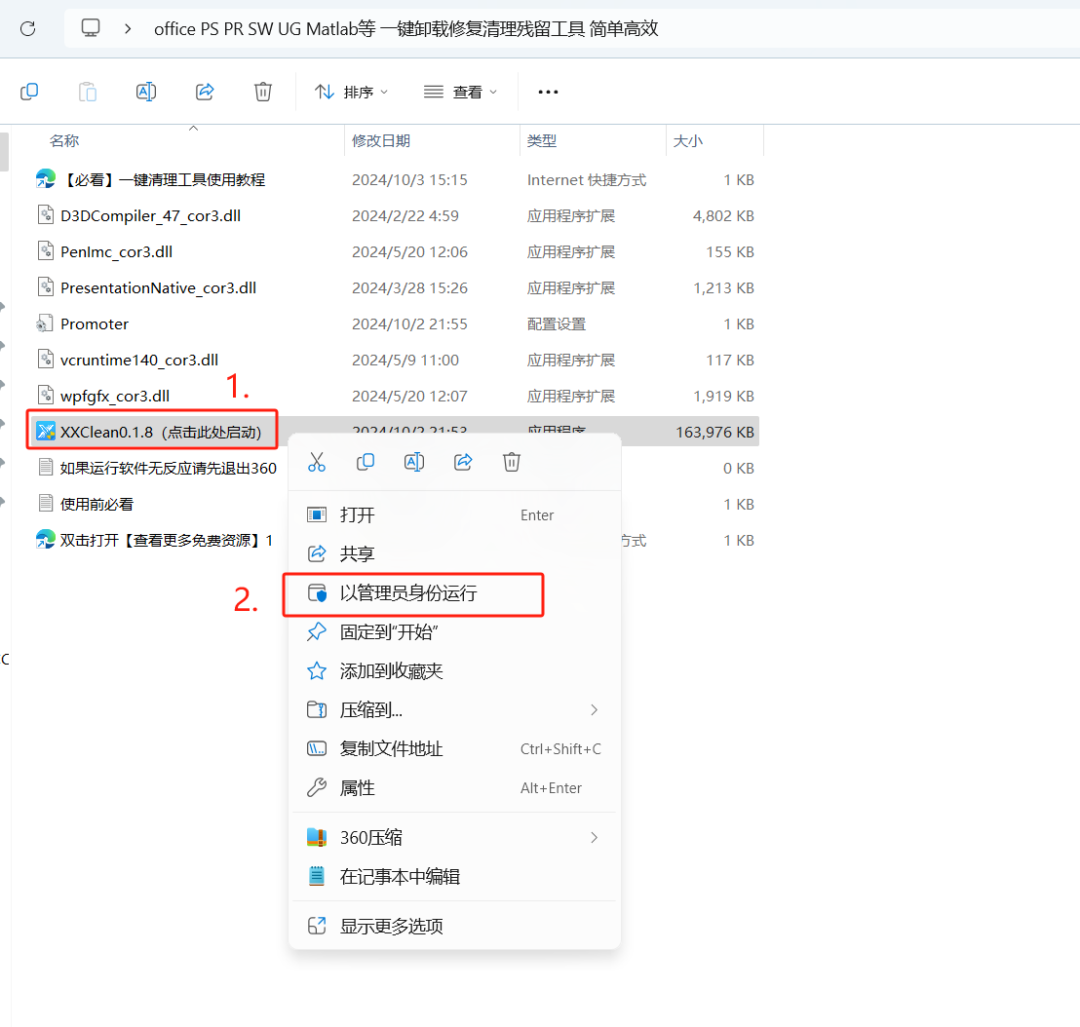Click the Edge icon of 【必看】 shortcut
Image resolution: width=1080 pixels, height=1027 pixels.
[x=45, y=179]
